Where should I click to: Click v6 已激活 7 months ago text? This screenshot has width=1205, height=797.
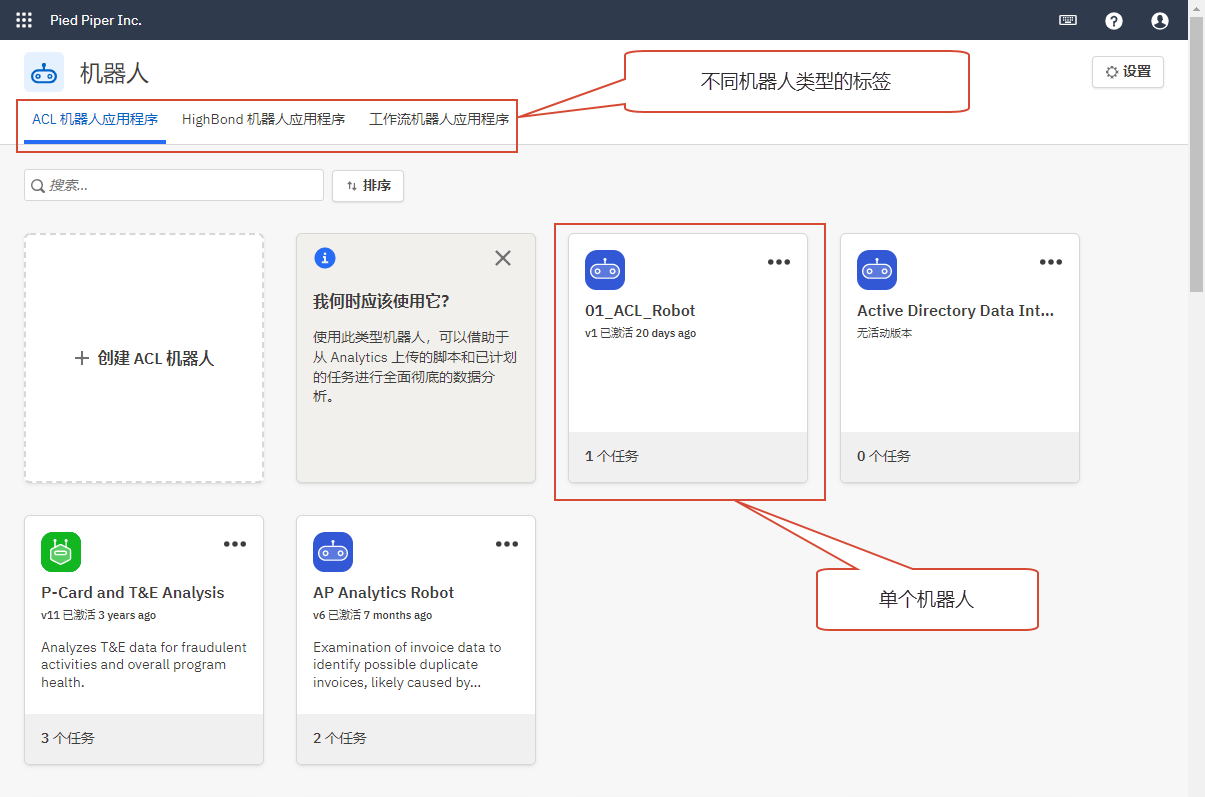(x=372, y=615)
